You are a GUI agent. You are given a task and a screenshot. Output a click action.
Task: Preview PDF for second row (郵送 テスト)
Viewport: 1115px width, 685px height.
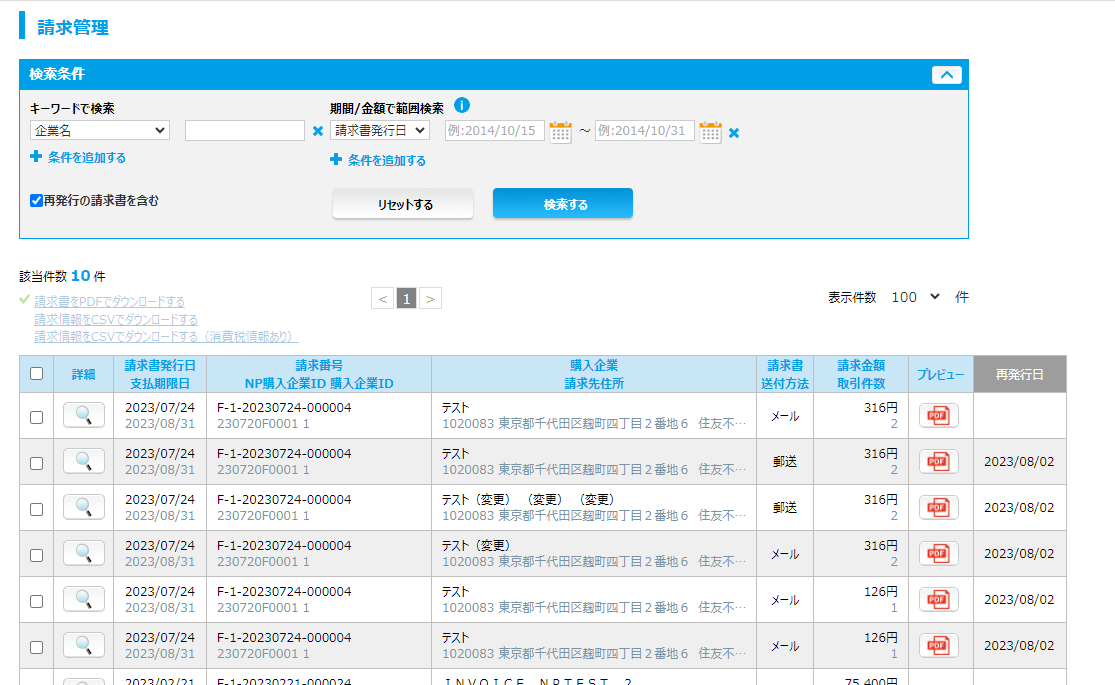939,462
